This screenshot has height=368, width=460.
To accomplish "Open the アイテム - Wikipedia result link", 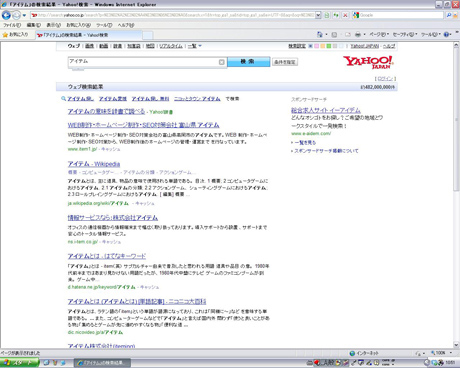I will pyautogui.click(x=94, y=164).
